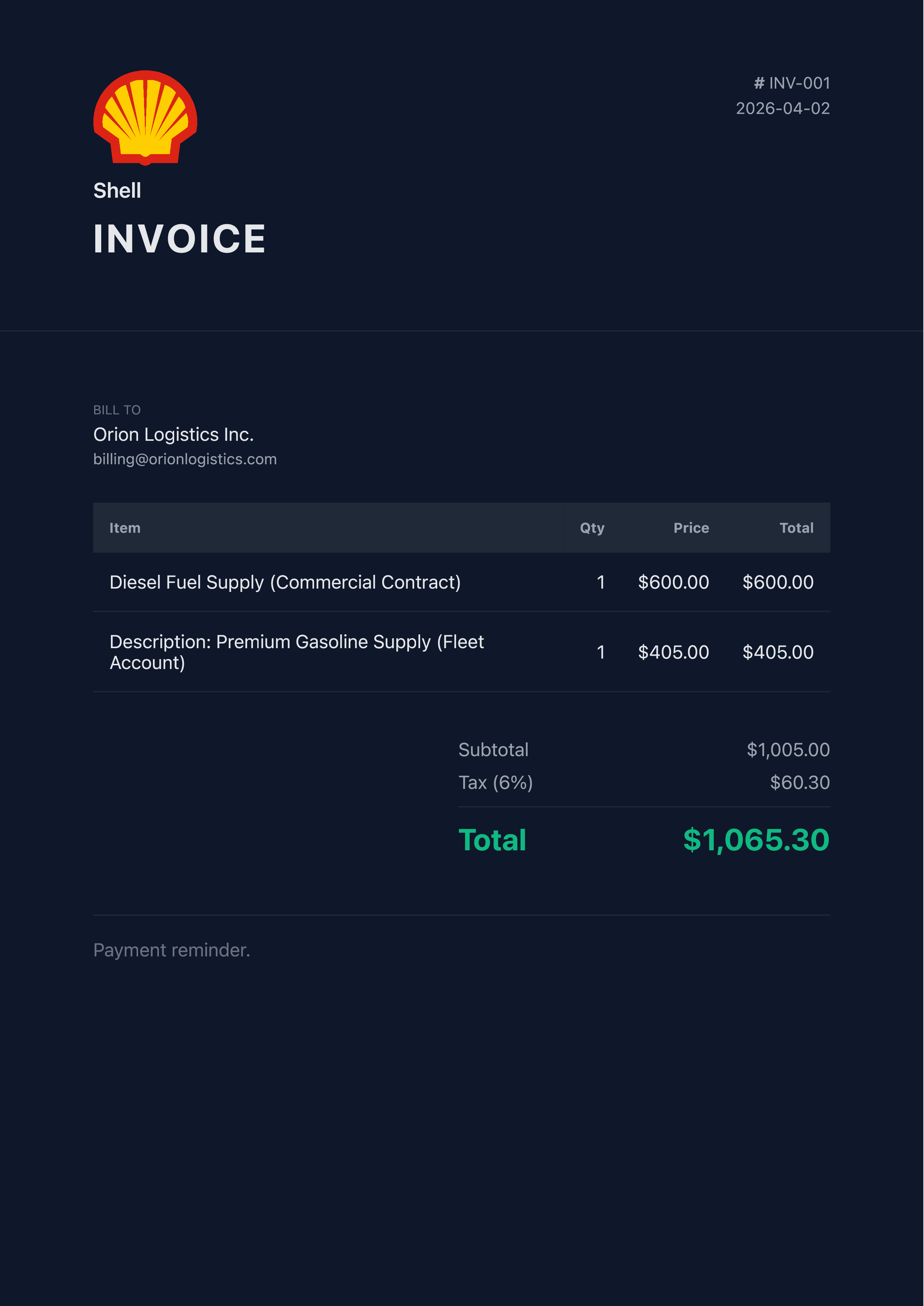Click the Item column header
This screenshot has height=1306, width=924.
125,528
